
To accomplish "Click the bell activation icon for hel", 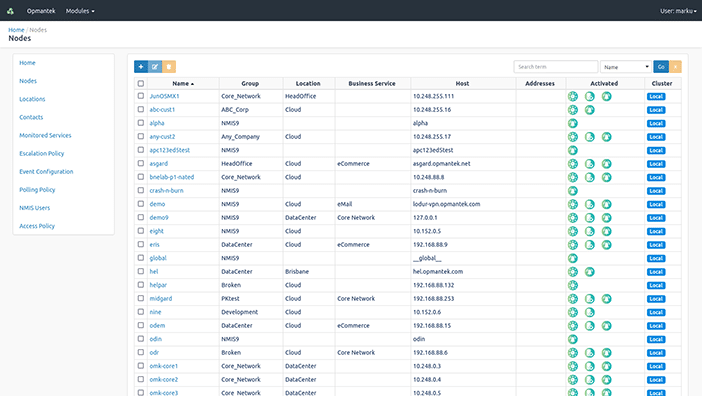I will (x=590, y=272).
